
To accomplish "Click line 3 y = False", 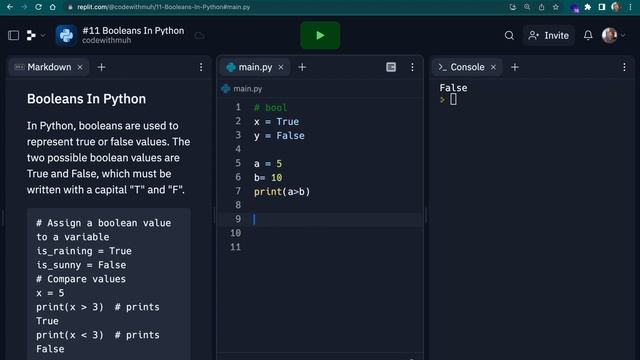I will [x=279, y=136].
